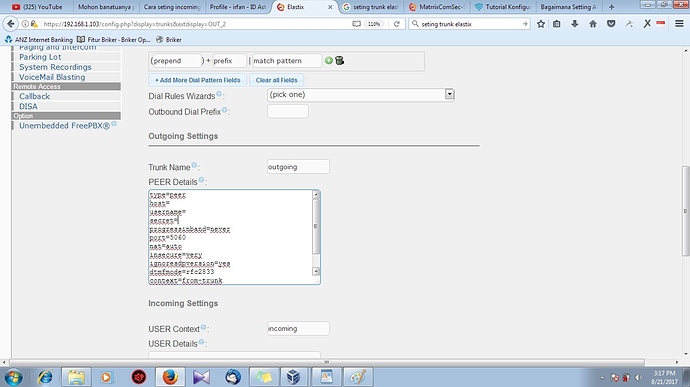Click the 110% zoom indicator
This screenshot has height=387, width=690.
[x=374, y=24]
